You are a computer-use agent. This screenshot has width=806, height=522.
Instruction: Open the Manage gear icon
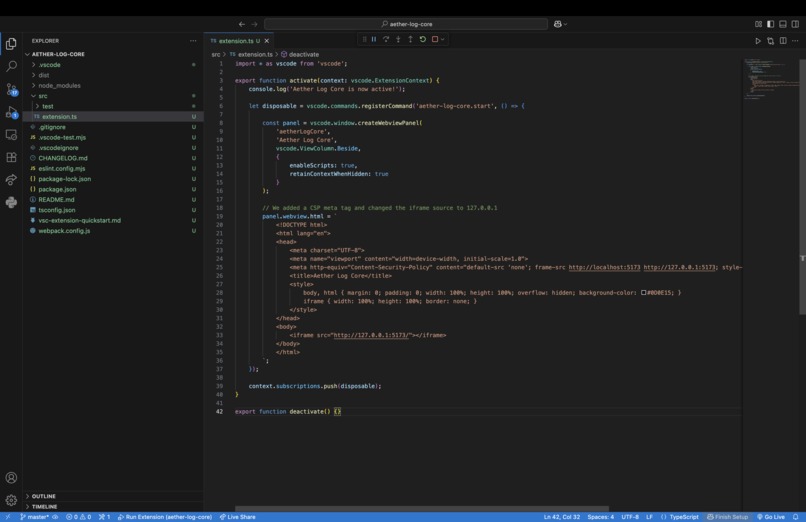11,500
